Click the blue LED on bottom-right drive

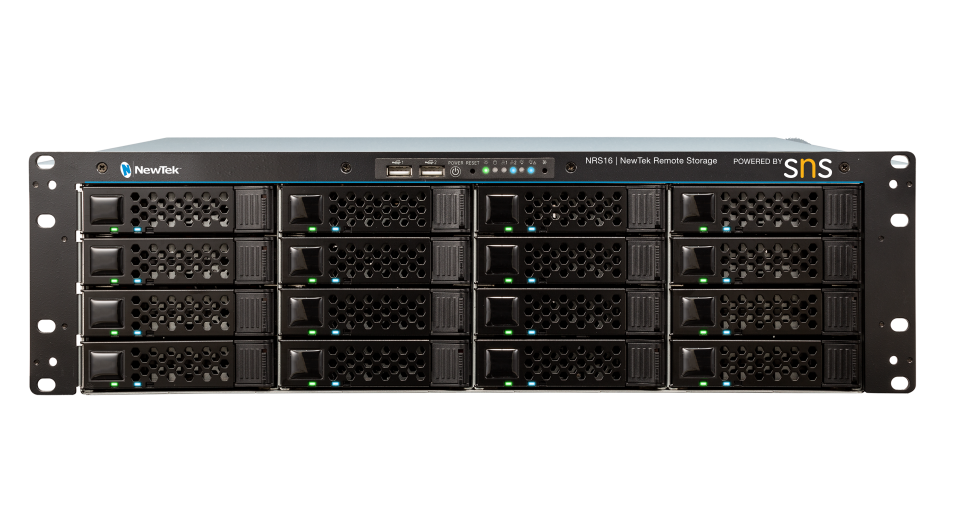coord(726,384)
